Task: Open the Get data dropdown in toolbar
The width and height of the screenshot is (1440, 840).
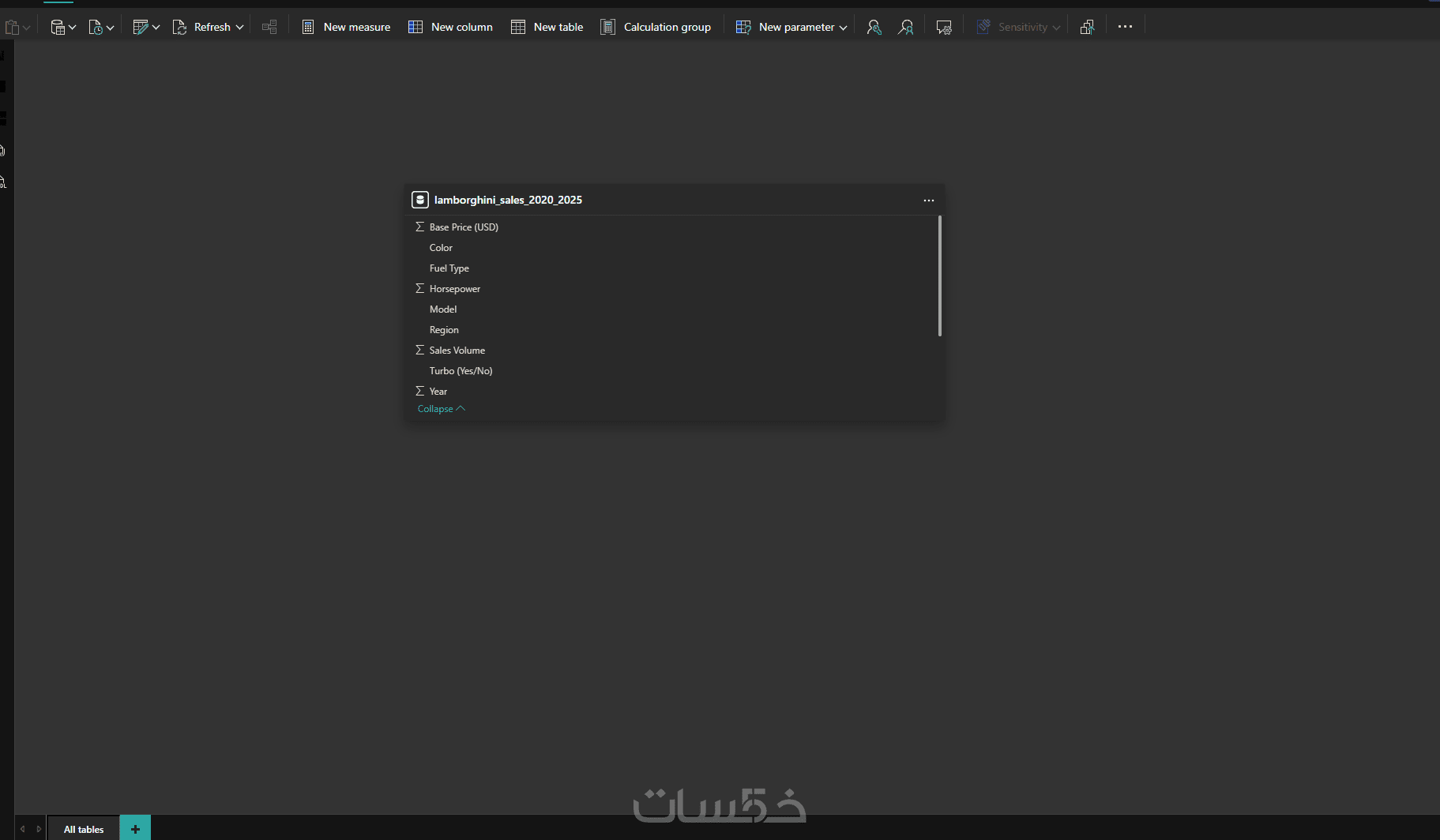Action: (x=63, y=27)
